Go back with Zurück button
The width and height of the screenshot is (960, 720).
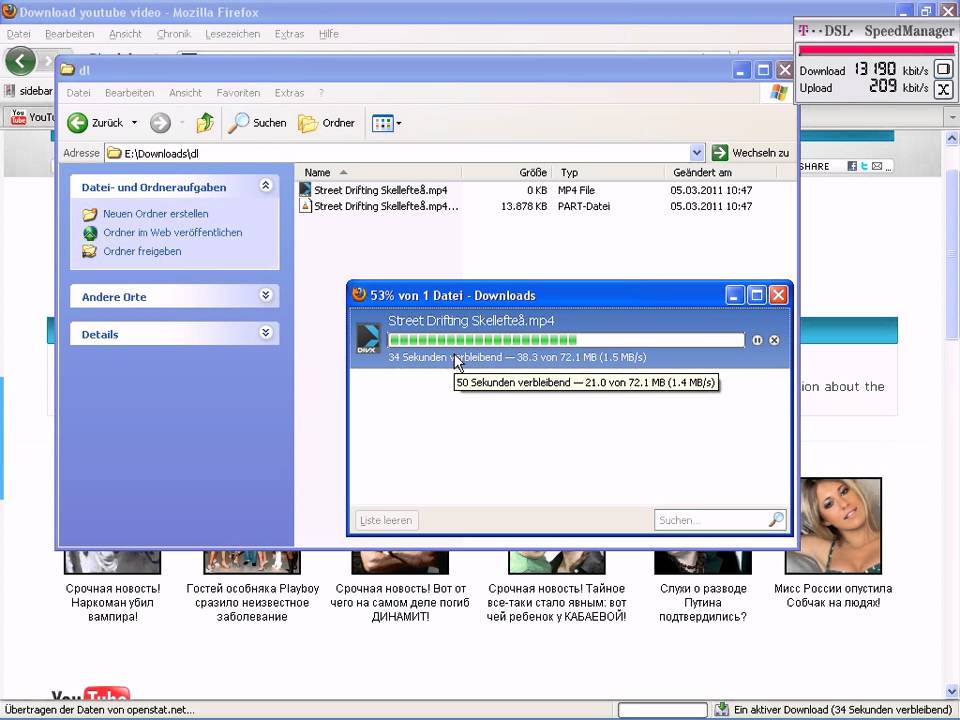96,123
